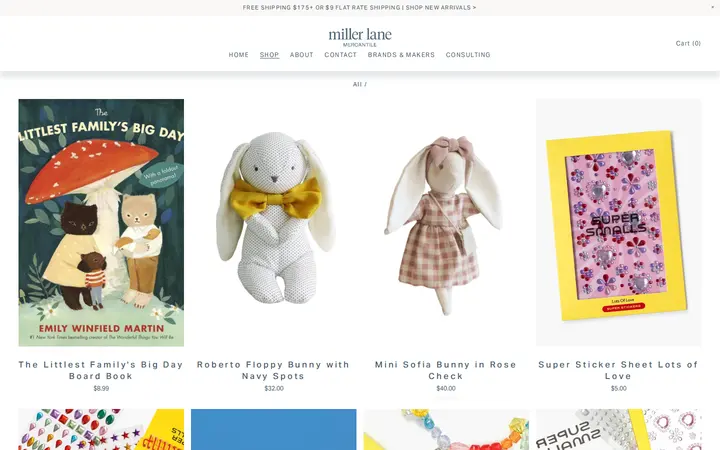This screenshot has height=450, width=720.
Task: Dismiss the announcement bar with the close icon
Action: [x=713, y=7]
